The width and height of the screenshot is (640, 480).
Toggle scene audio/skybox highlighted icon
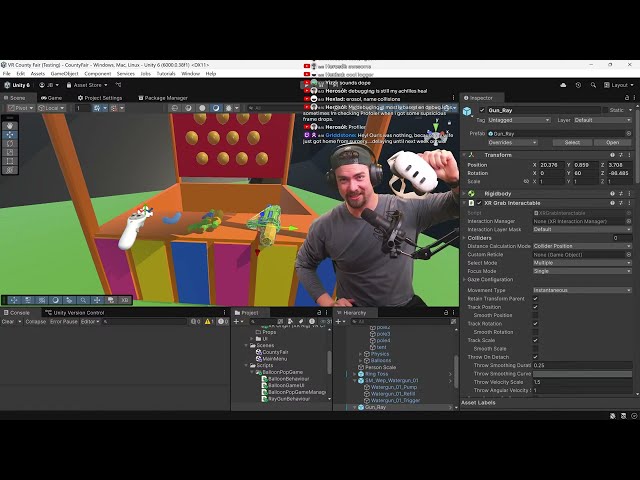point(216,108)
